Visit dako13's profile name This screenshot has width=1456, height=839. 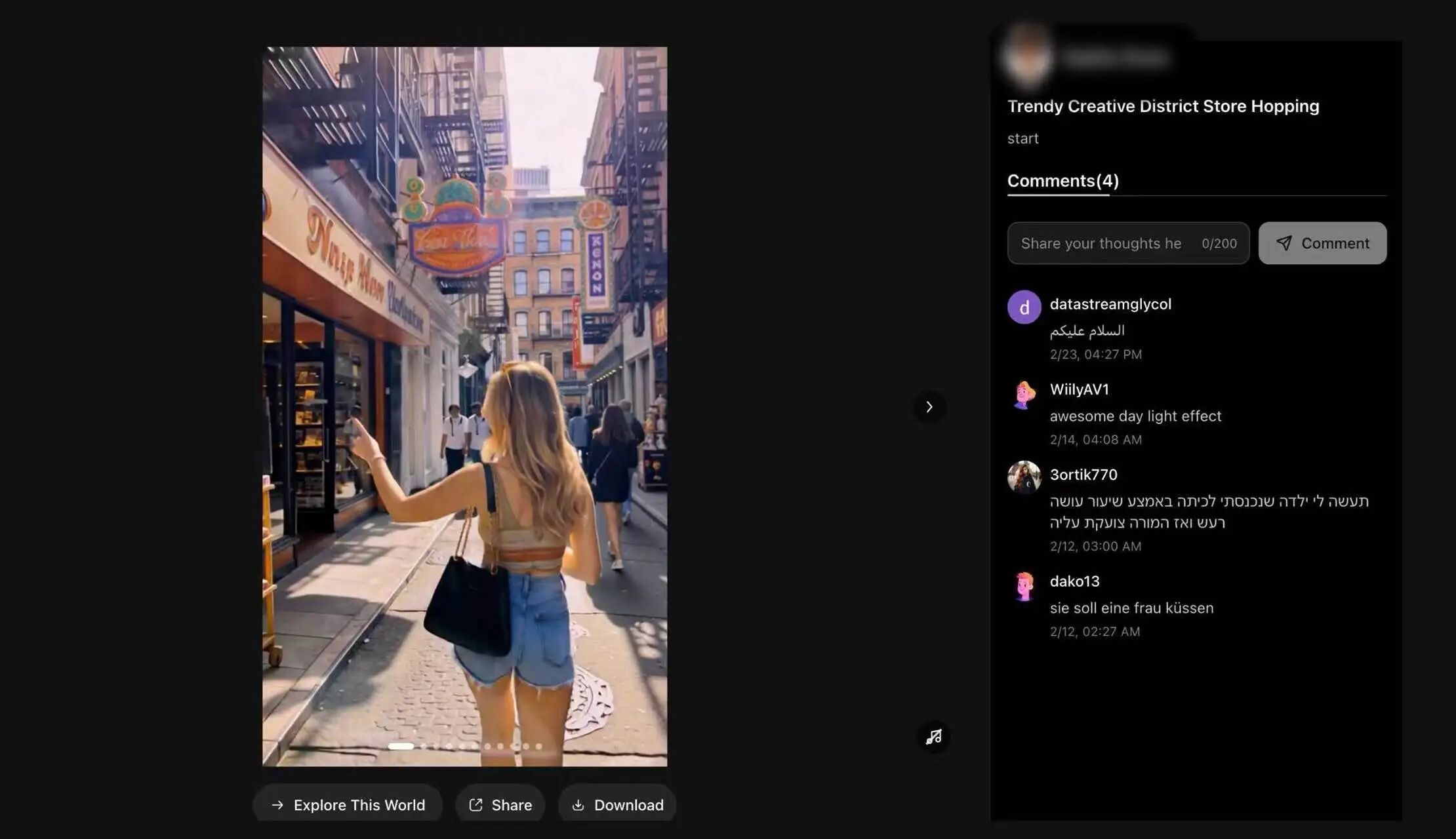click(1074, 581)
